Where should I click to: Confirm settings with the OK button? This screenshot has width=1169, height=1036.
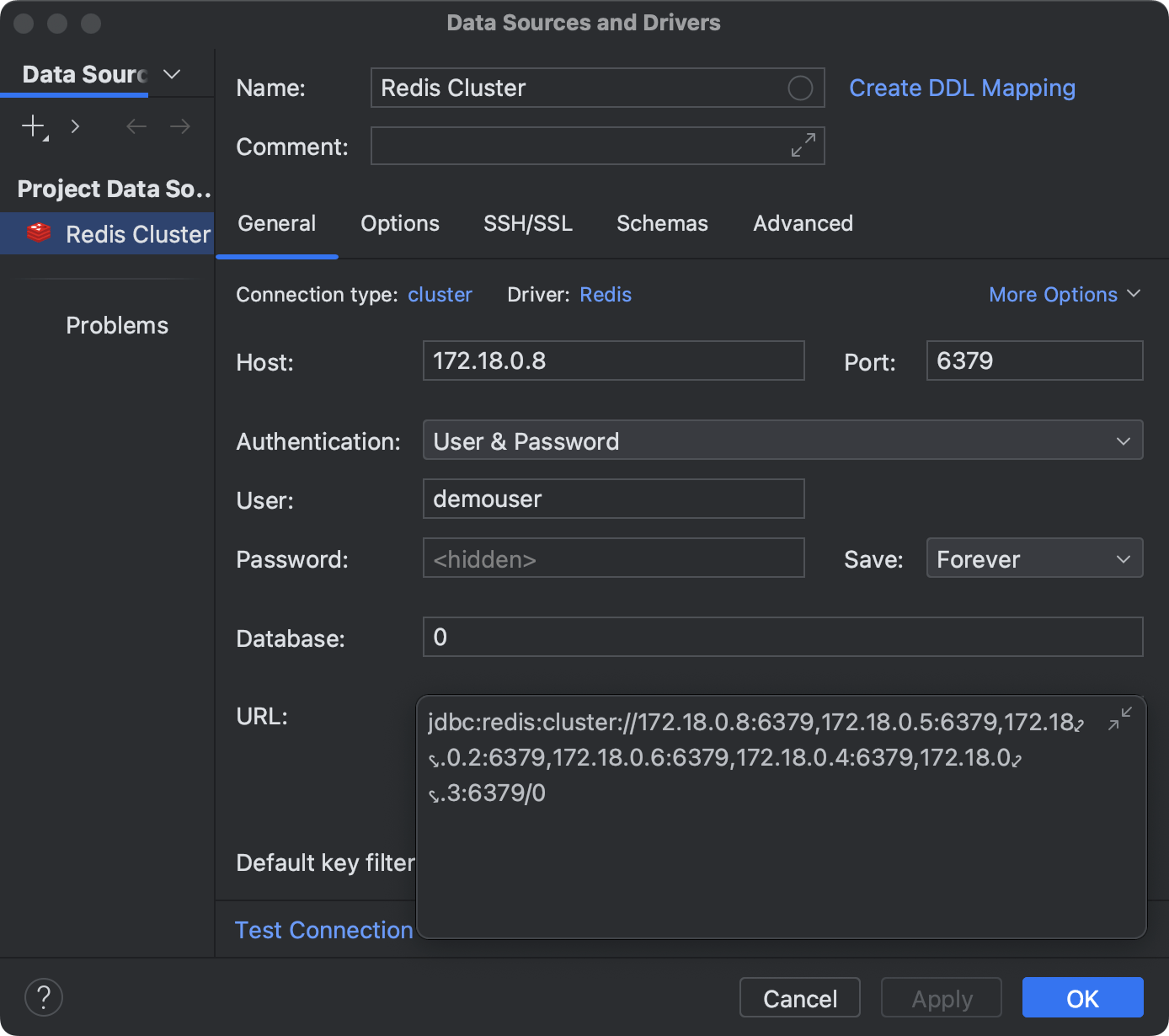coord(1082,997)
